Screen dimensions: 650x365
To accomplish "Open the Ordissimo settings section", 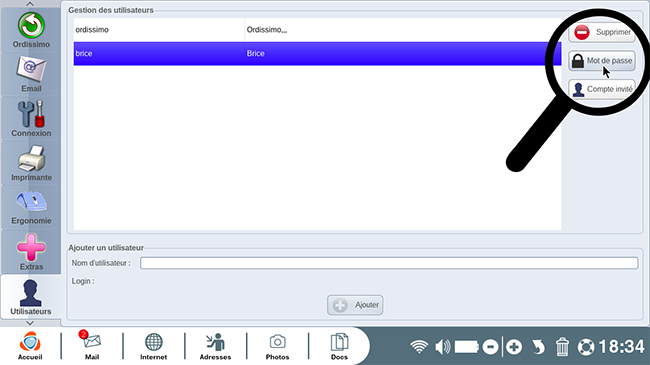I will 31,31.
